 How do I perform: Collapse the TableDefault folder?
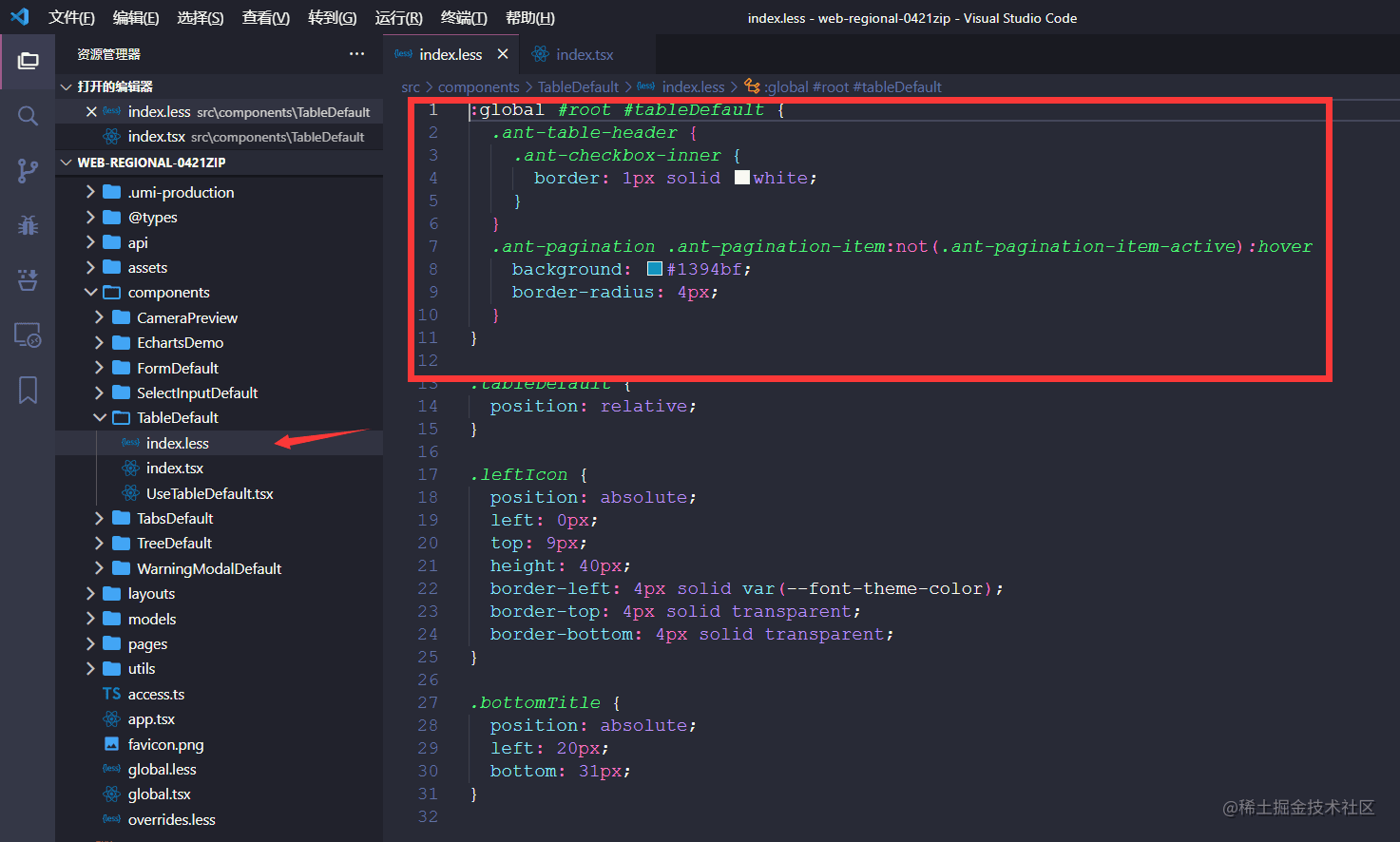pyautogui.click(x=100, y=417)
